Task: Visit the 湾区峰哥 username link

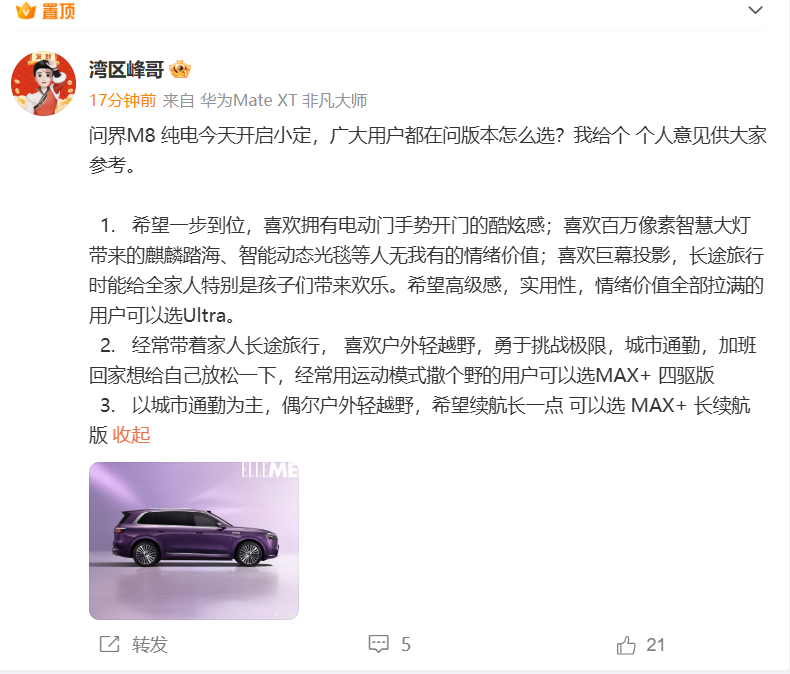Action: pyautogui.click(x=126, y=70)
